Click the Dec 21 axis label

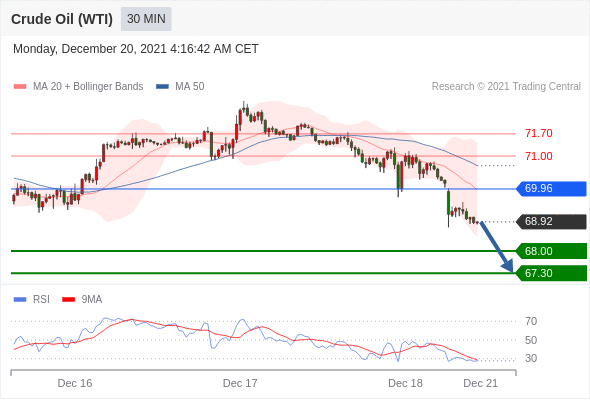point(481,383)
